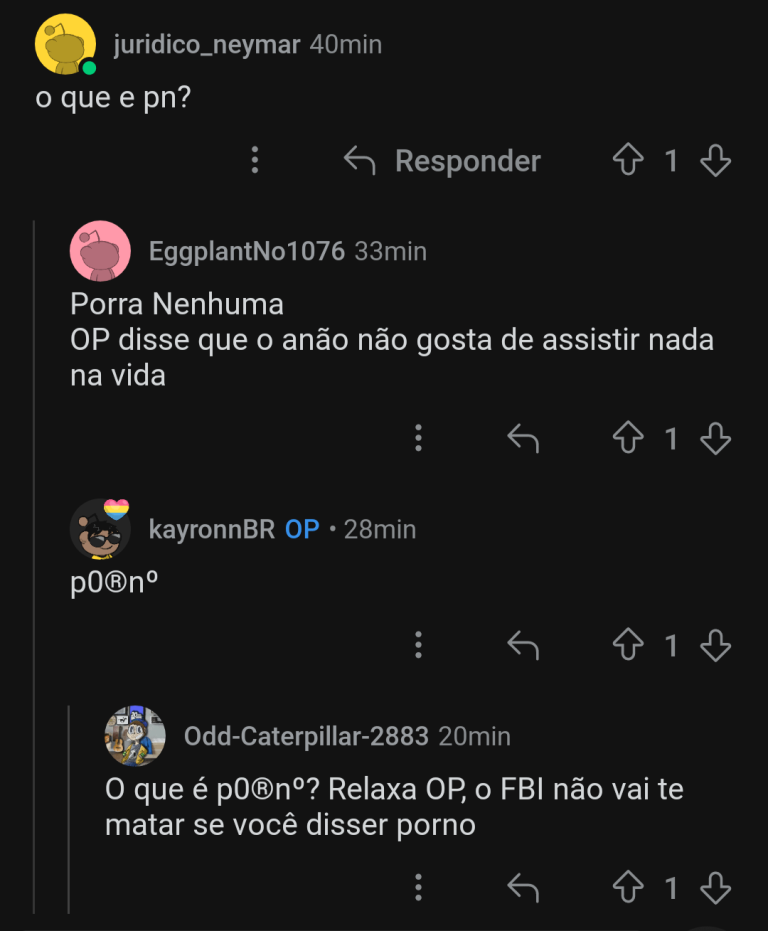Downvote juridico_neymar's comment
Image resolution: width=768 pixels, height=931 pixels.
pyautogui.click(x=716, y=161)
